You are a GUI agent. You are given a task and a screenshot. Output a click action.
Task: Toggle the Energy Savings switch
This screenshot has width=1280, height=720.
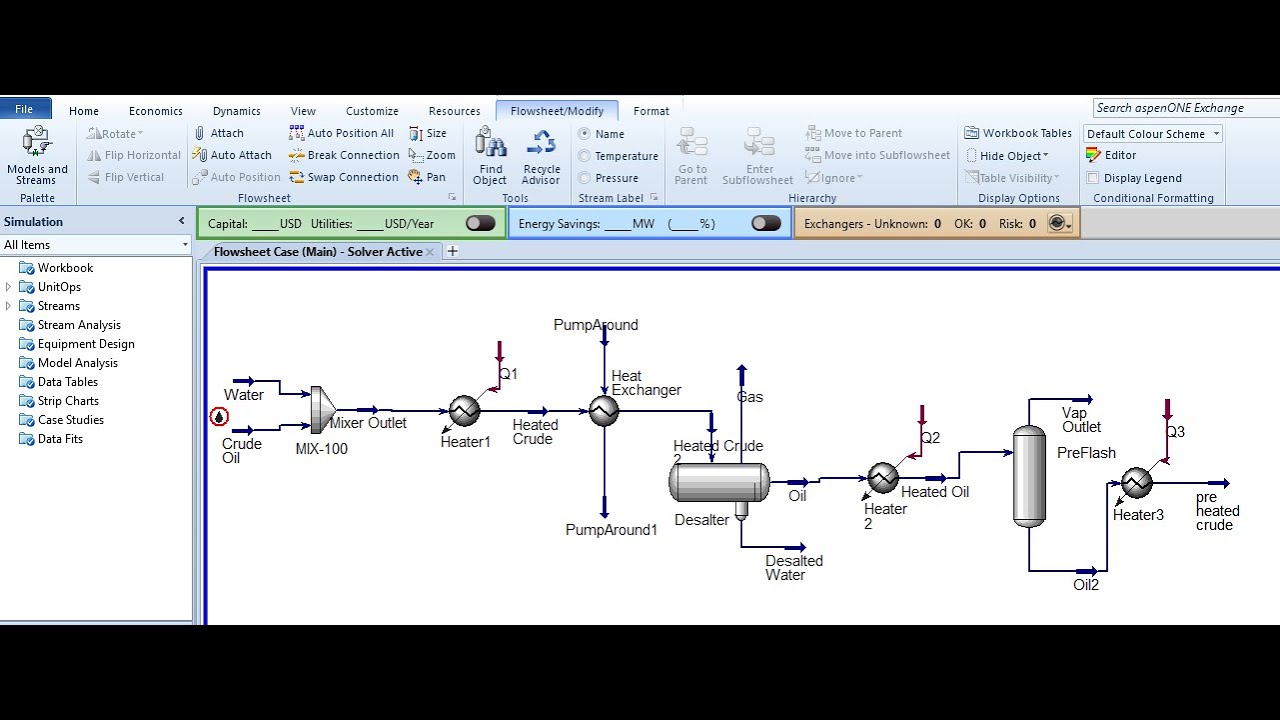coord(766,223)
